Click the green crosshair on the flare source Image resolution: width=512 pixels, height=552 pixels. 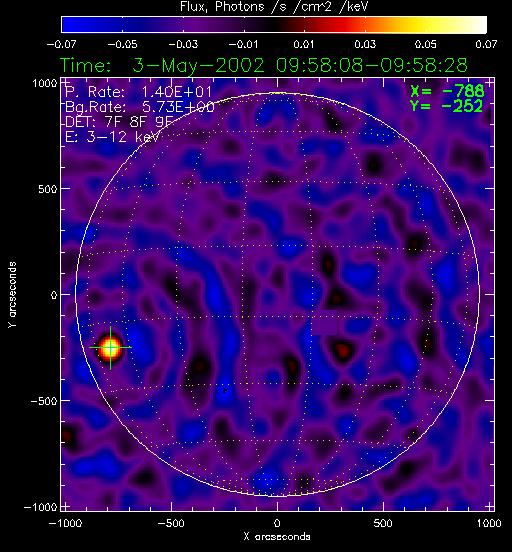[110, 347]
